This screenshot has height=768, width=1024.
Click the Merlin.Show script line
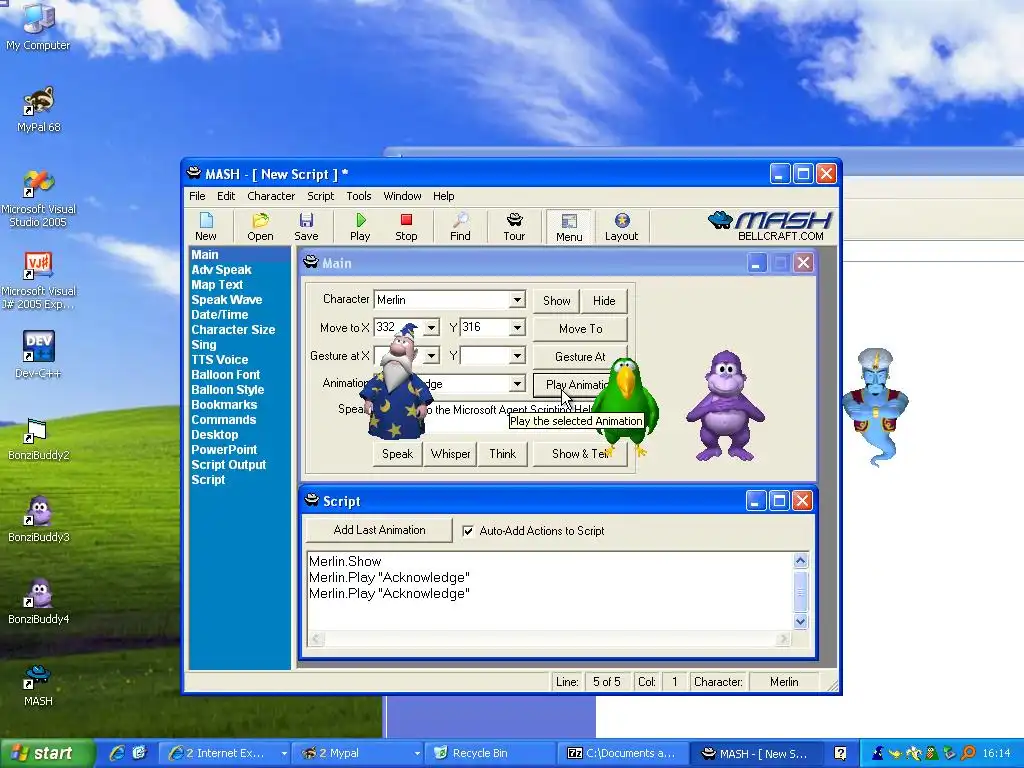coord(345,562)
